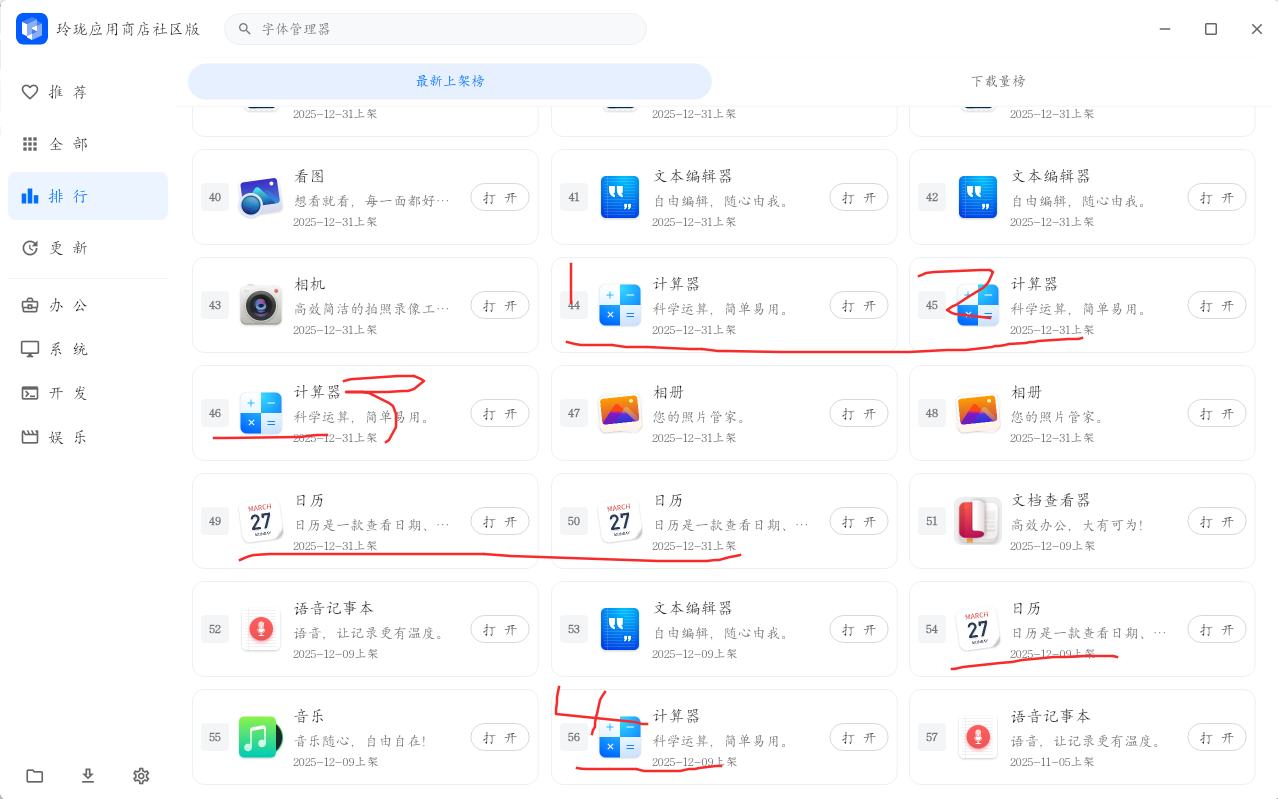
Task: Click 打开 button for rank 45 计算器
Action: pos(1217,305)
